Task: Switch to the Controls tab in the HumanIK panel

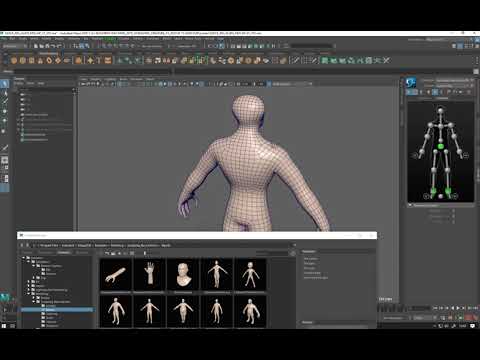Action: click(x=442, y=98)
